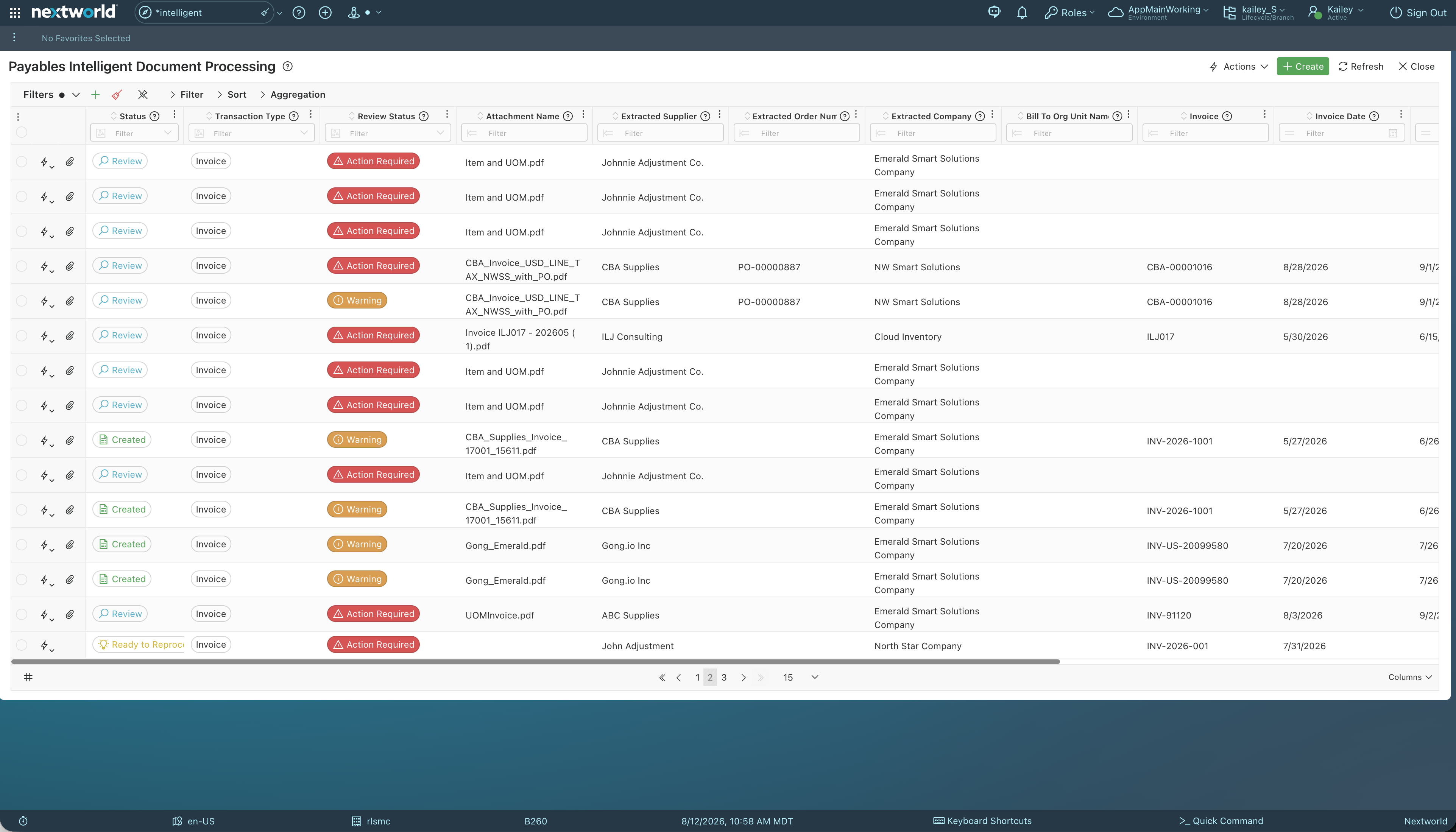This screenshot has height=832, width=1456.
Task: Open the Status column kebab menu
Action: point(174,114)
